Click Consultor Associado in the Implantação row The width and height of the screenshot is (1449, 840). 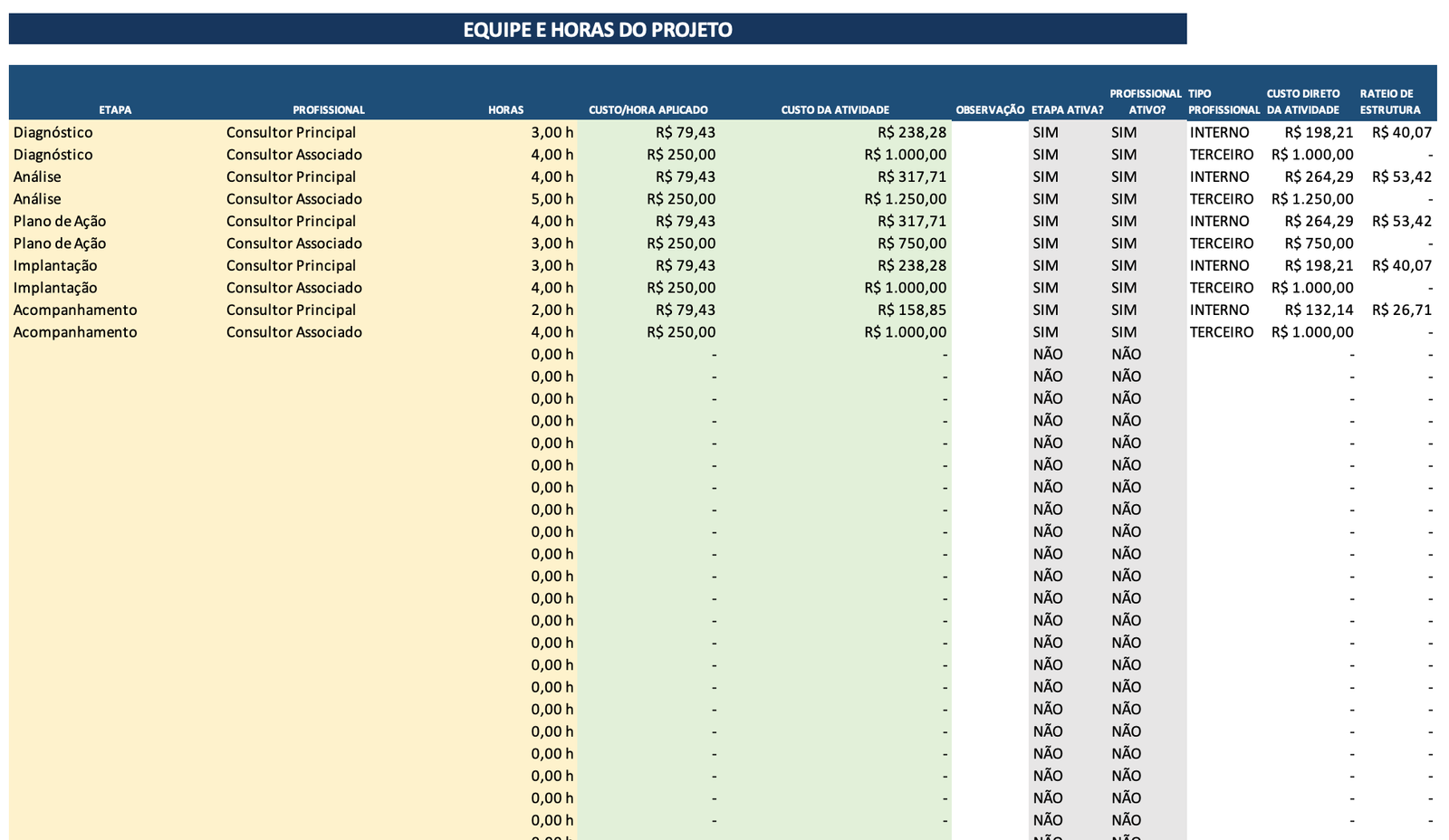click(294, 288)
